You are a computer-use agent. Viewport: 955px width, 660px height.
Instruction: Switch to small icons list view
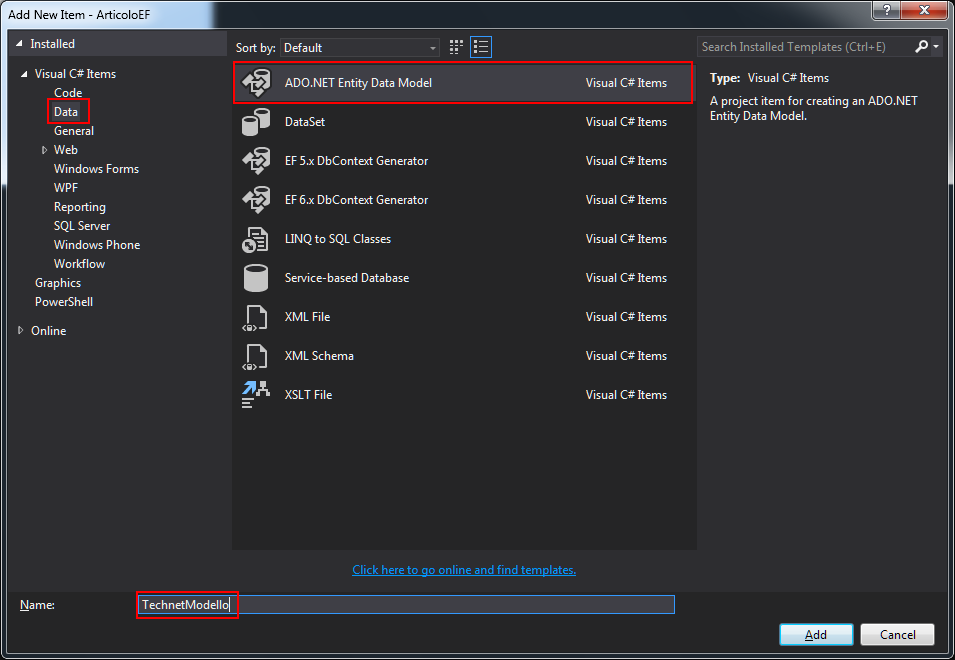pyautogui.click(x=481, y=47)
